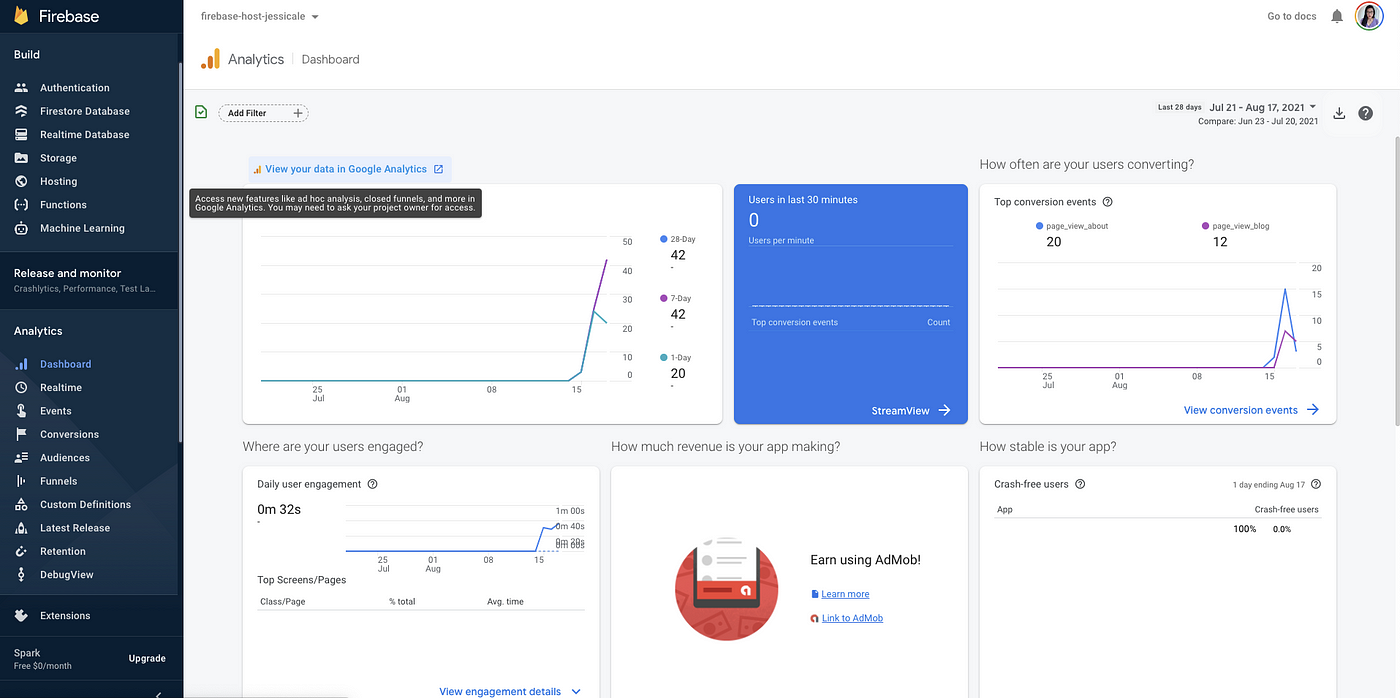1400x698 pixels.
Task: Open the date range dropdown Jul 21 - Aug 17
Action: click(x=1262, y=107)
